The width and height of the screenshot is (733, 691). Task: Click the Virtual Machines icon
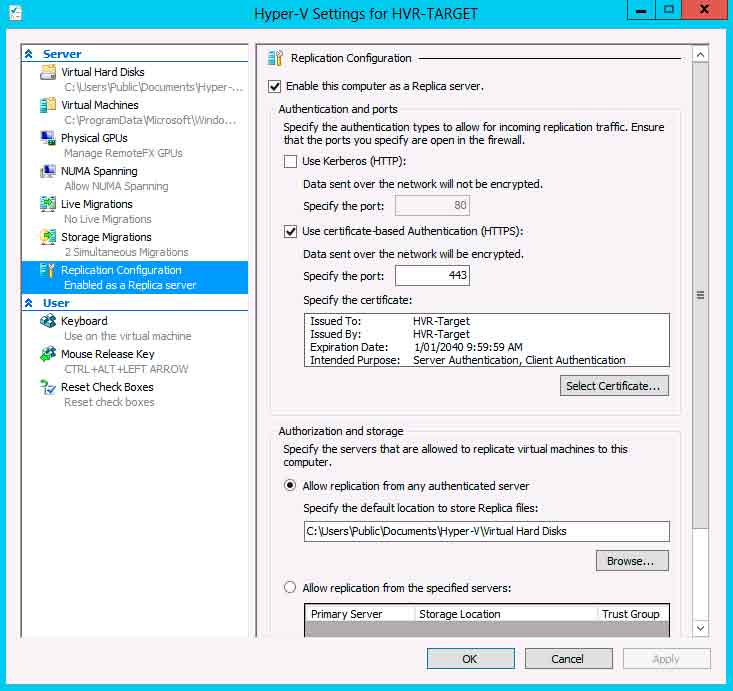point(48,105)
